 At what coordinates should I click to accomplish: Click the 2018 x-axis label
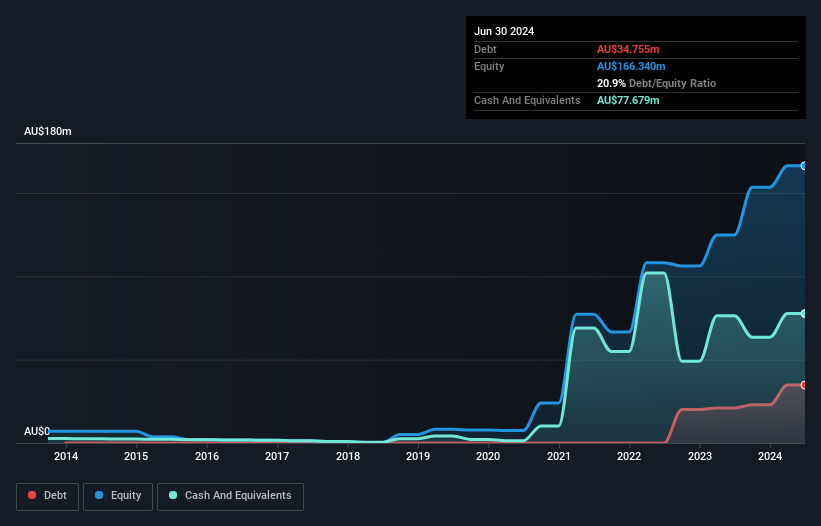348,456
